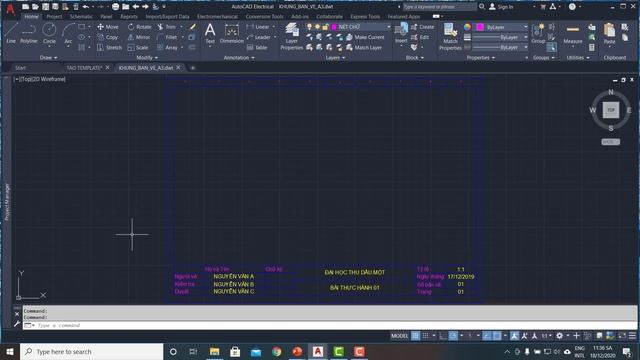This screenshot has height=360, width=640.
Task: Expand the Layers panel
Action: pyautogui.click(x=336, y=58)
